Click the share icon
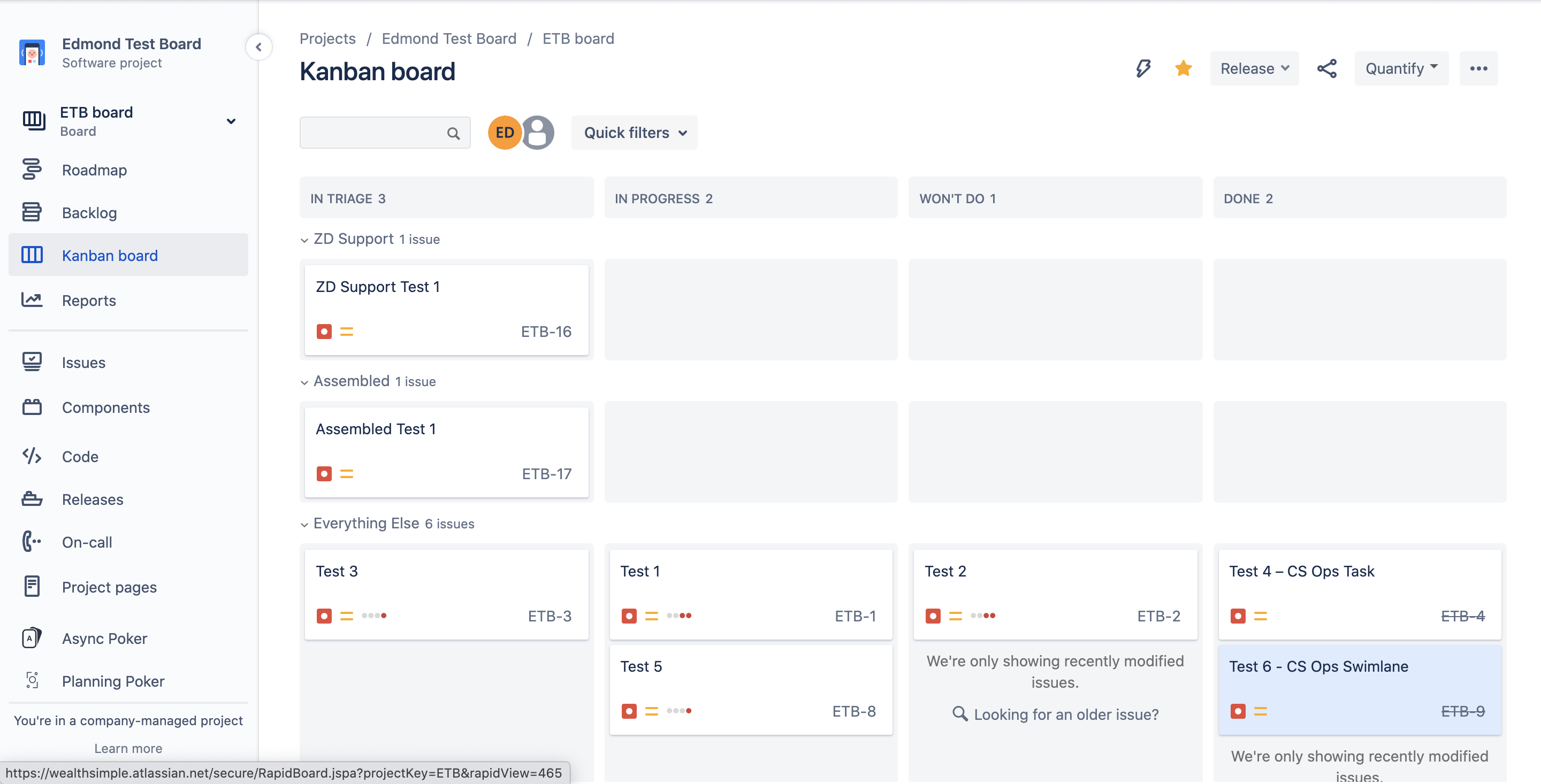Viewport: 1541px width, 784px height. point(1326,68)
